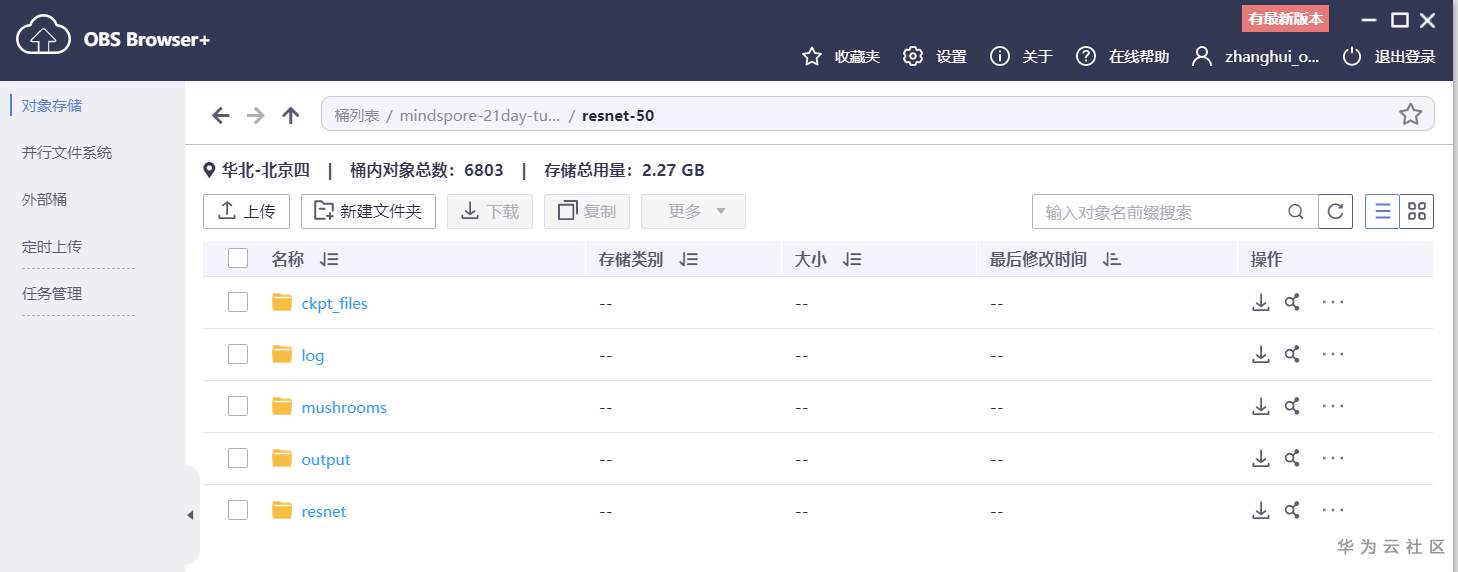Open the ckpt_files folder link
The height and width of the screenshot is (572, 1458).
335,303
